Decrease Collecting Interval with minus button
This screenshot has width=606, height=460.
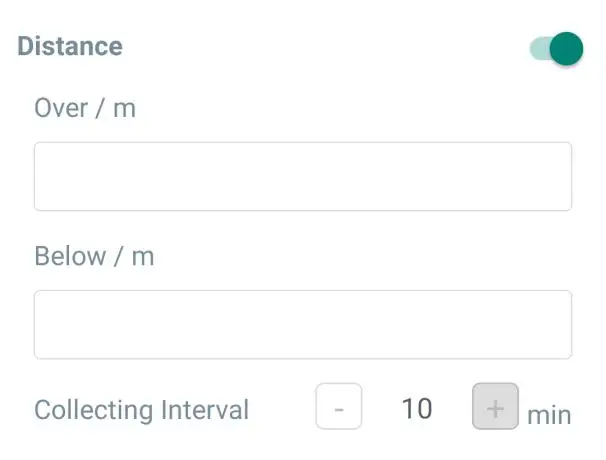[339, 408]
